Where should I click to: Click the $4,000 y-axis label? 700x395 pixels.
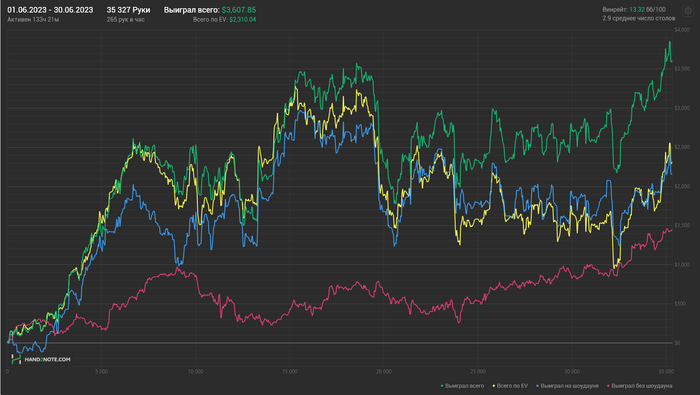tap(682, 30)
